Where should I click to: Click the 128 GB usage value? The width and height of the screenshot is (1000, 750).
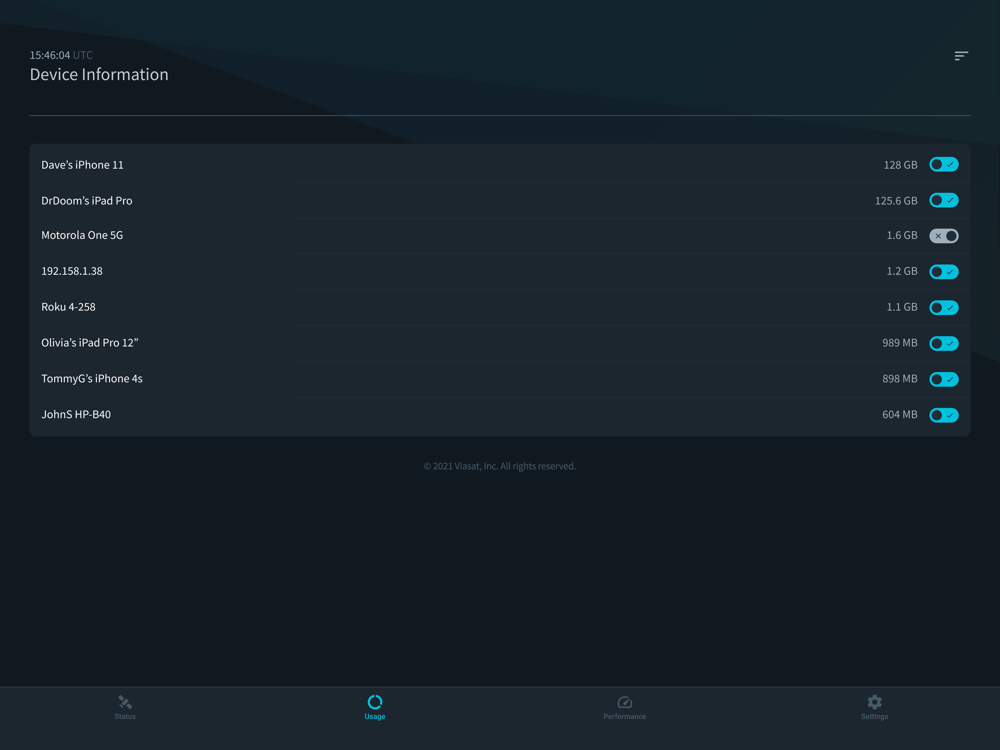click(x=901, y=165)
